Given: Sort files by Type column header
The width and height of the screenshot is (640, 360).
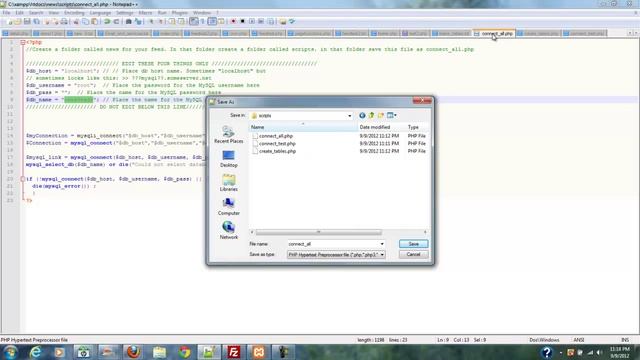Looking at the screenshot, I should [417, 127].
